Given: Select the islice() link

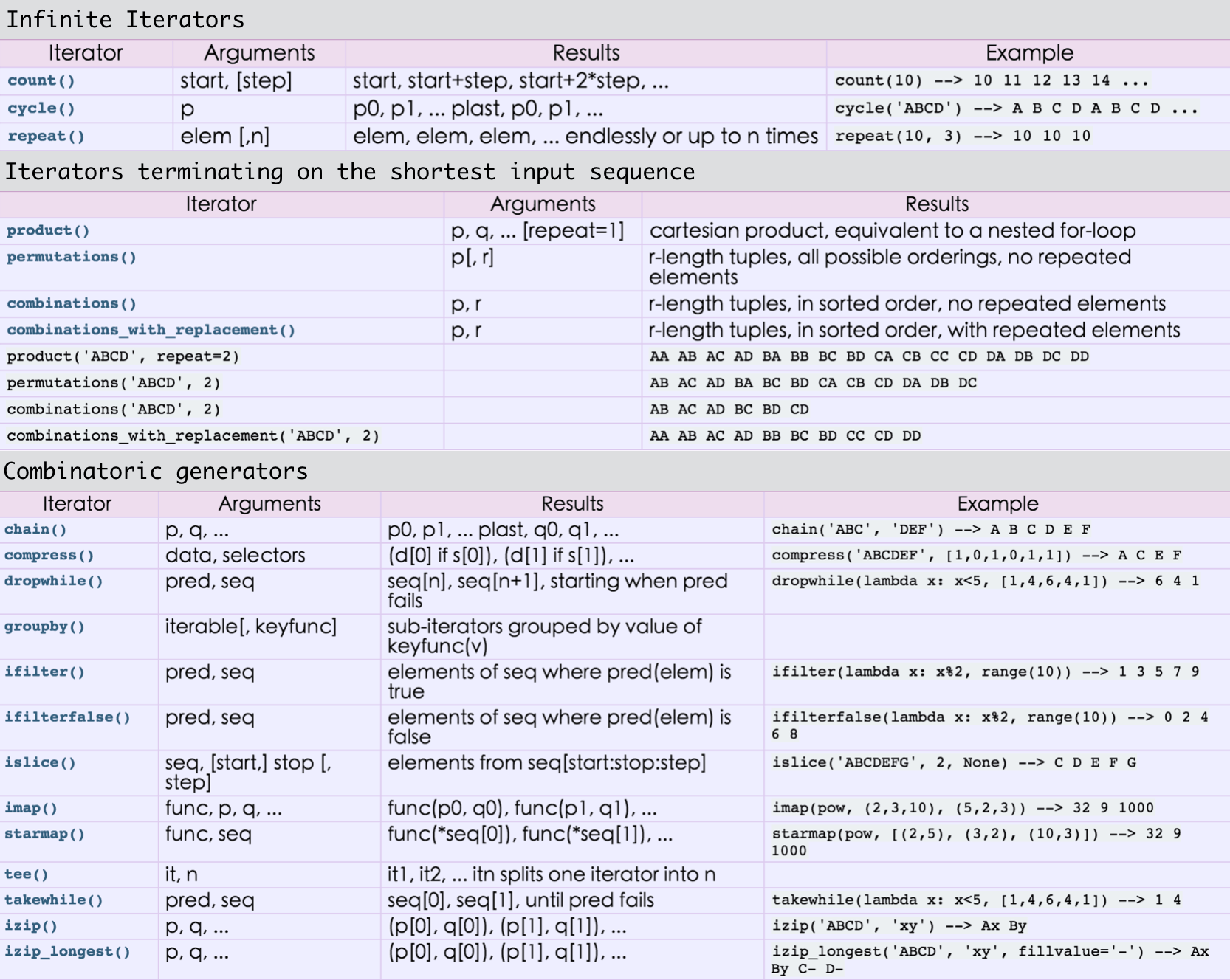Looking at the screenshot, I should click(x=40, y=763).
